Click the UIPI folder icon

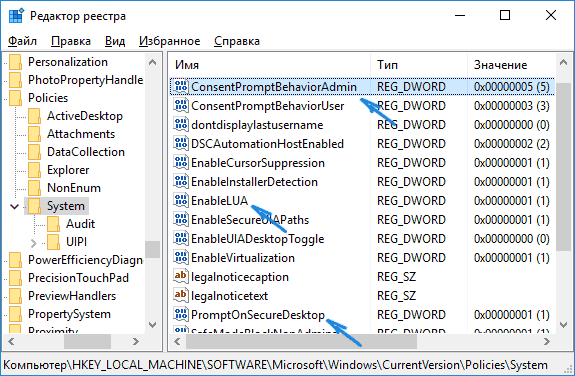(54, 242)
